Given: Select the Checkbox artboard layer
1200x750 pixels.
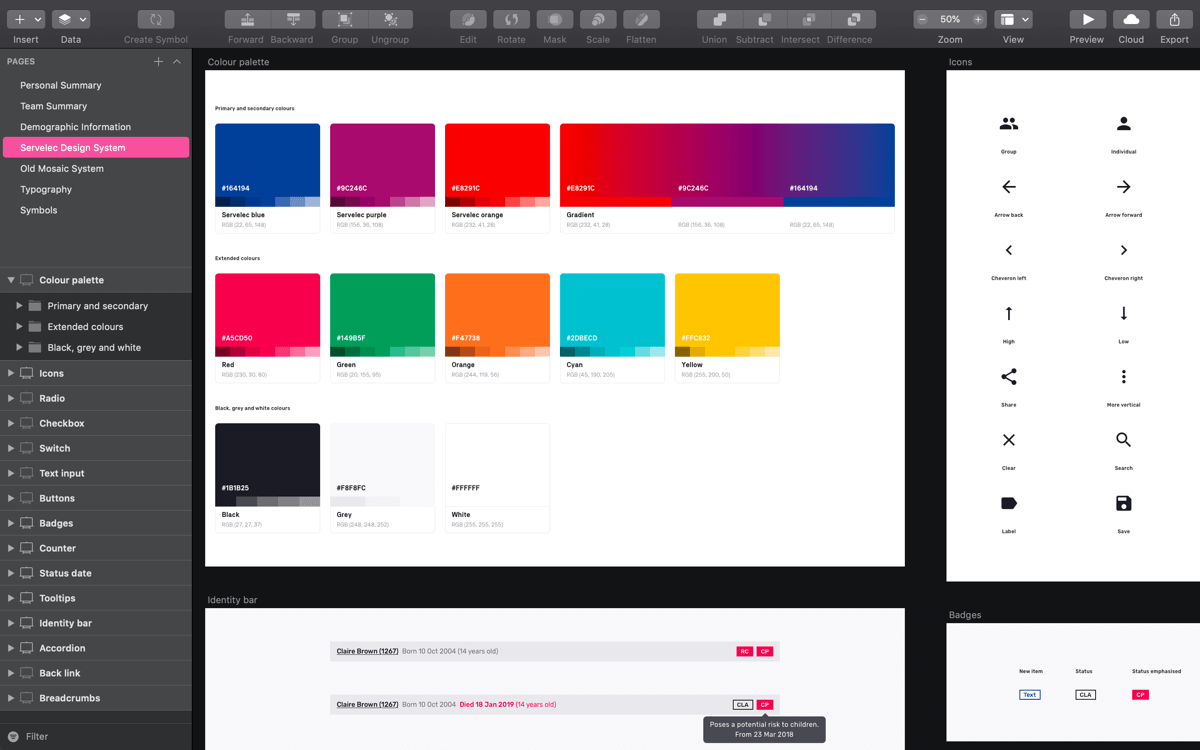Looking at the screenshot, I should point(96,423).
